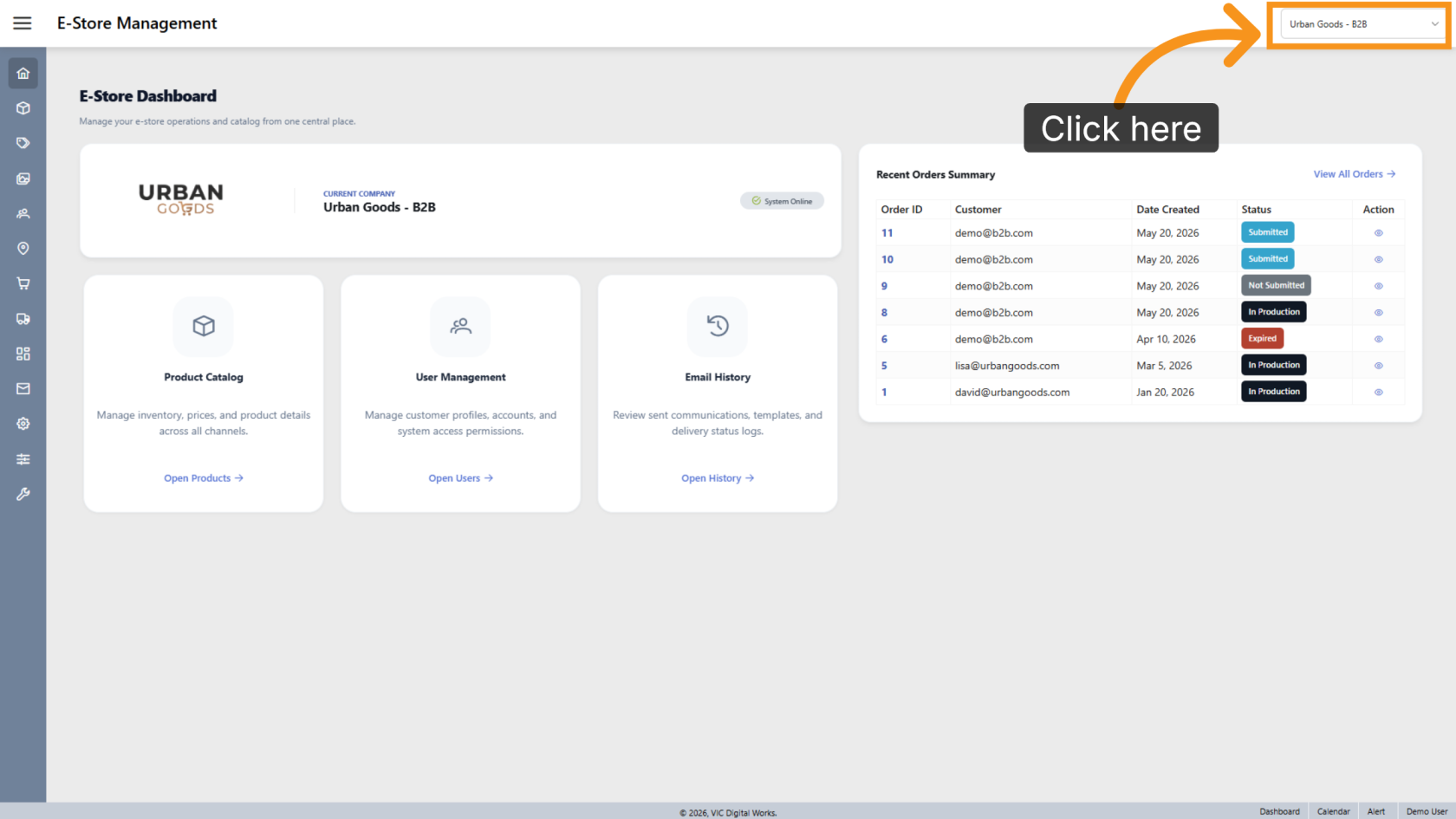Click the User Management people icon
The width and height of the screenshot is (1456, 819).
pyautogui.click(x=460, y=326)
